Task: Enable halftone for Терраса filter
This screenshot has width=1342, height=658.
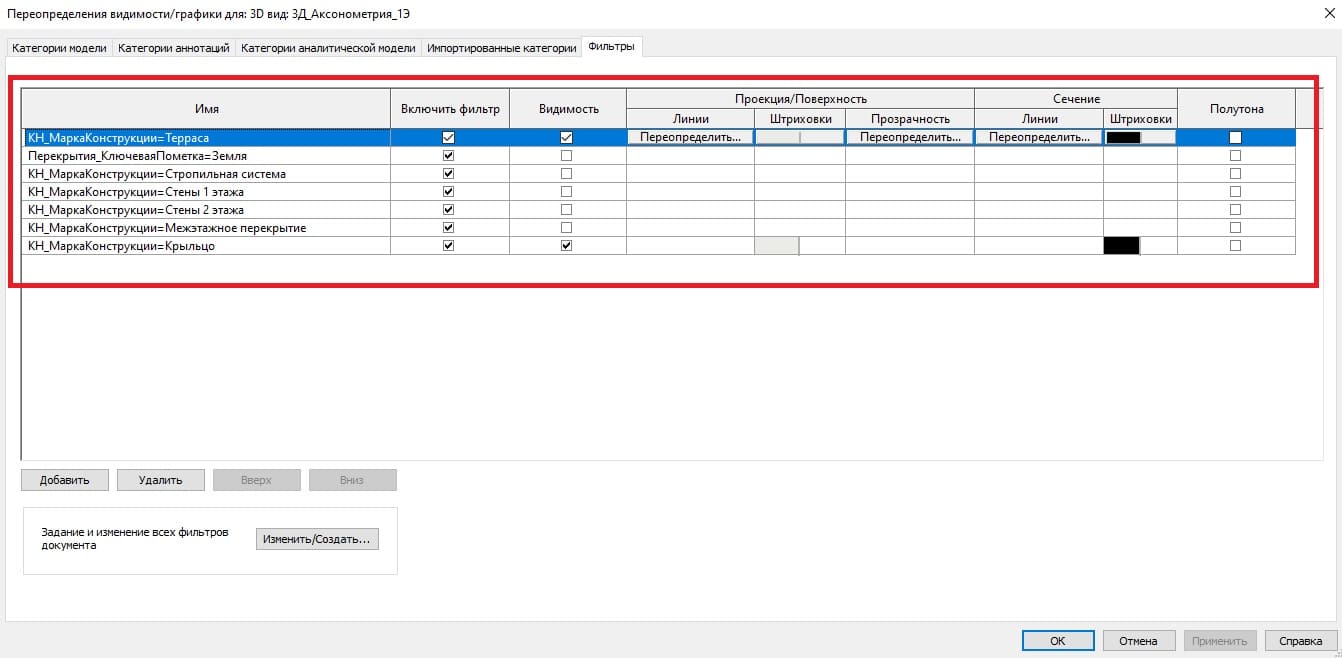Action: coord(1235,138)
